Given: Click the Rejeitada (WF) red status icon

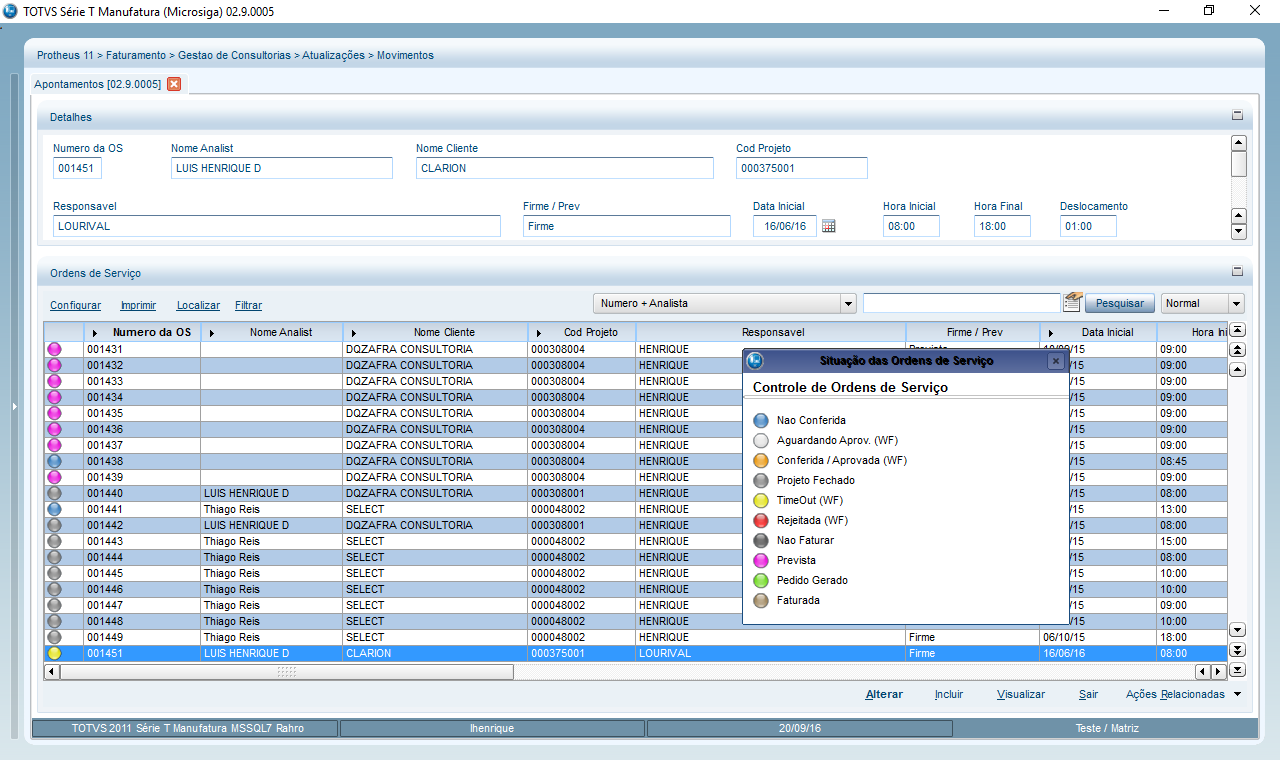Looking at the screenshot, I should click(x=761, y=521).
